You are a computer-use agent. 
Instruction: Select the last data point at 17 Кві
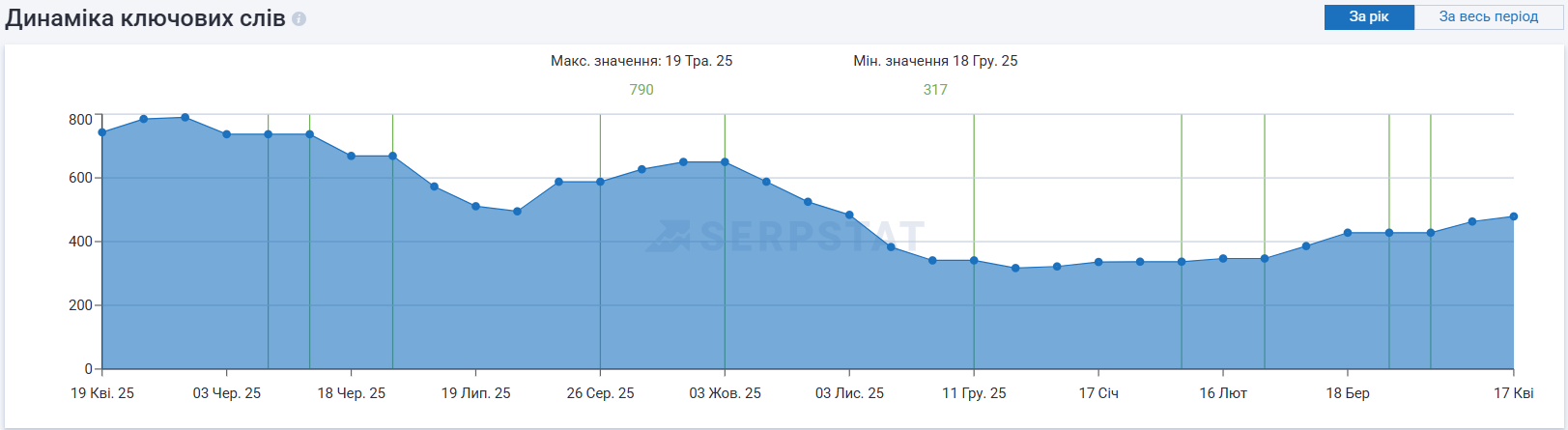[1513, 216]
